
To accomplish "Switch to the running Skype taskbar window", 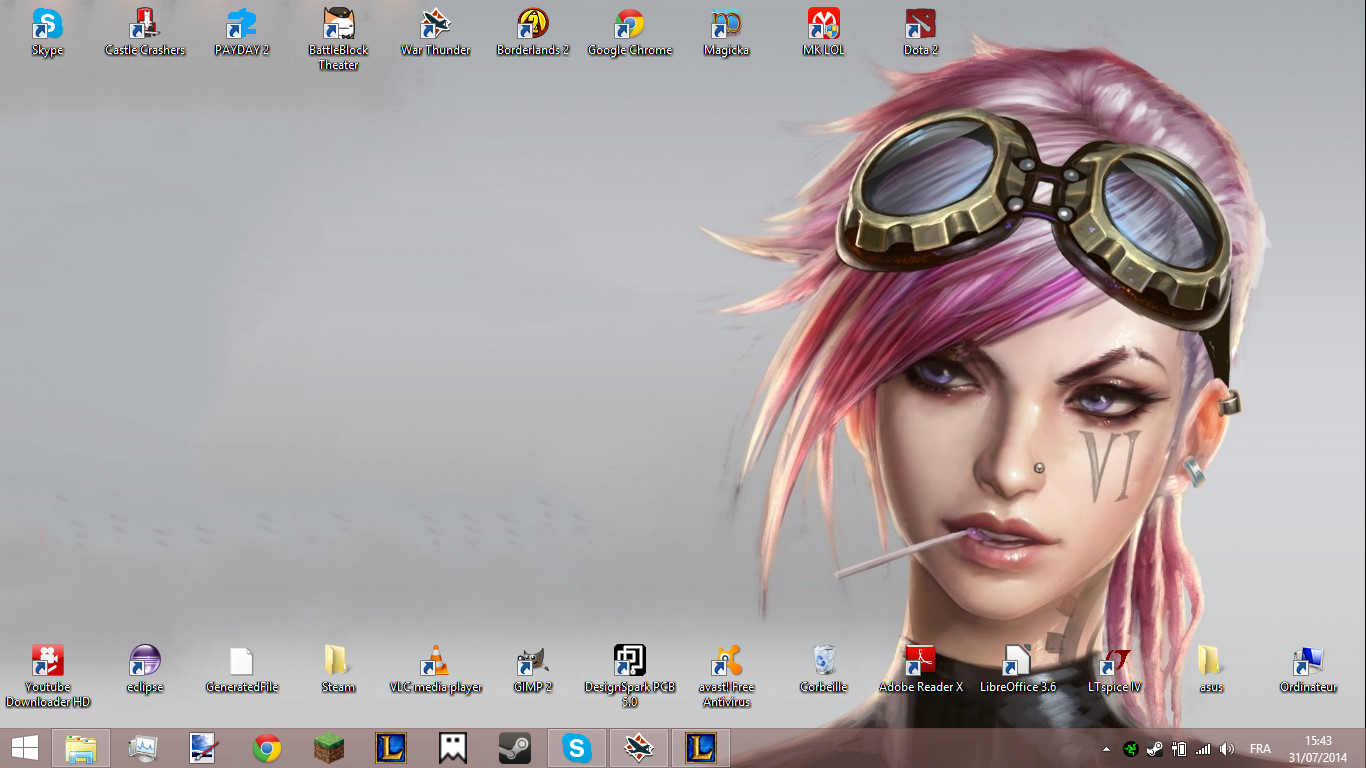I will (576, 747).
